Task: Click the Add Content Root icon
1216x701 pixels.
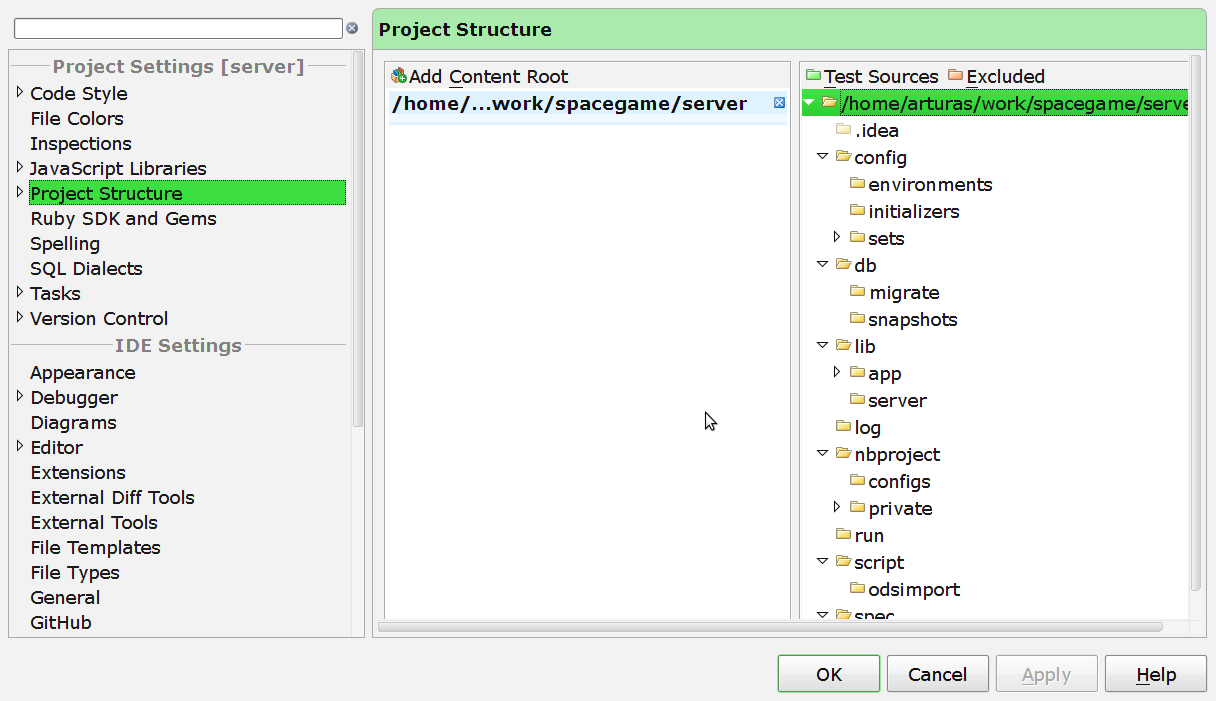Action: coord(399,76)
